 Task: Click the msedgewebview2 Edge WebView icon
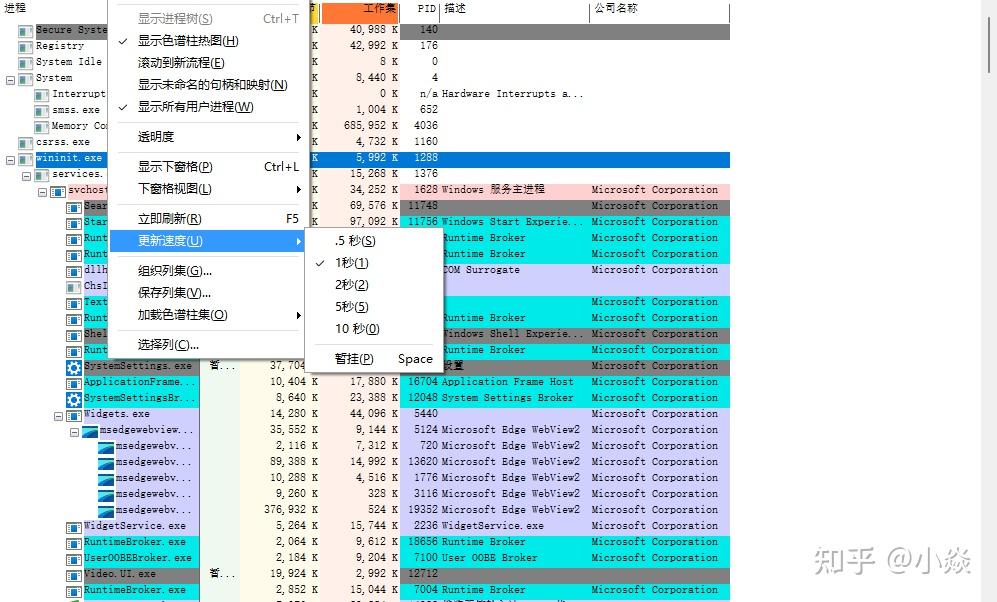[88, 429]
